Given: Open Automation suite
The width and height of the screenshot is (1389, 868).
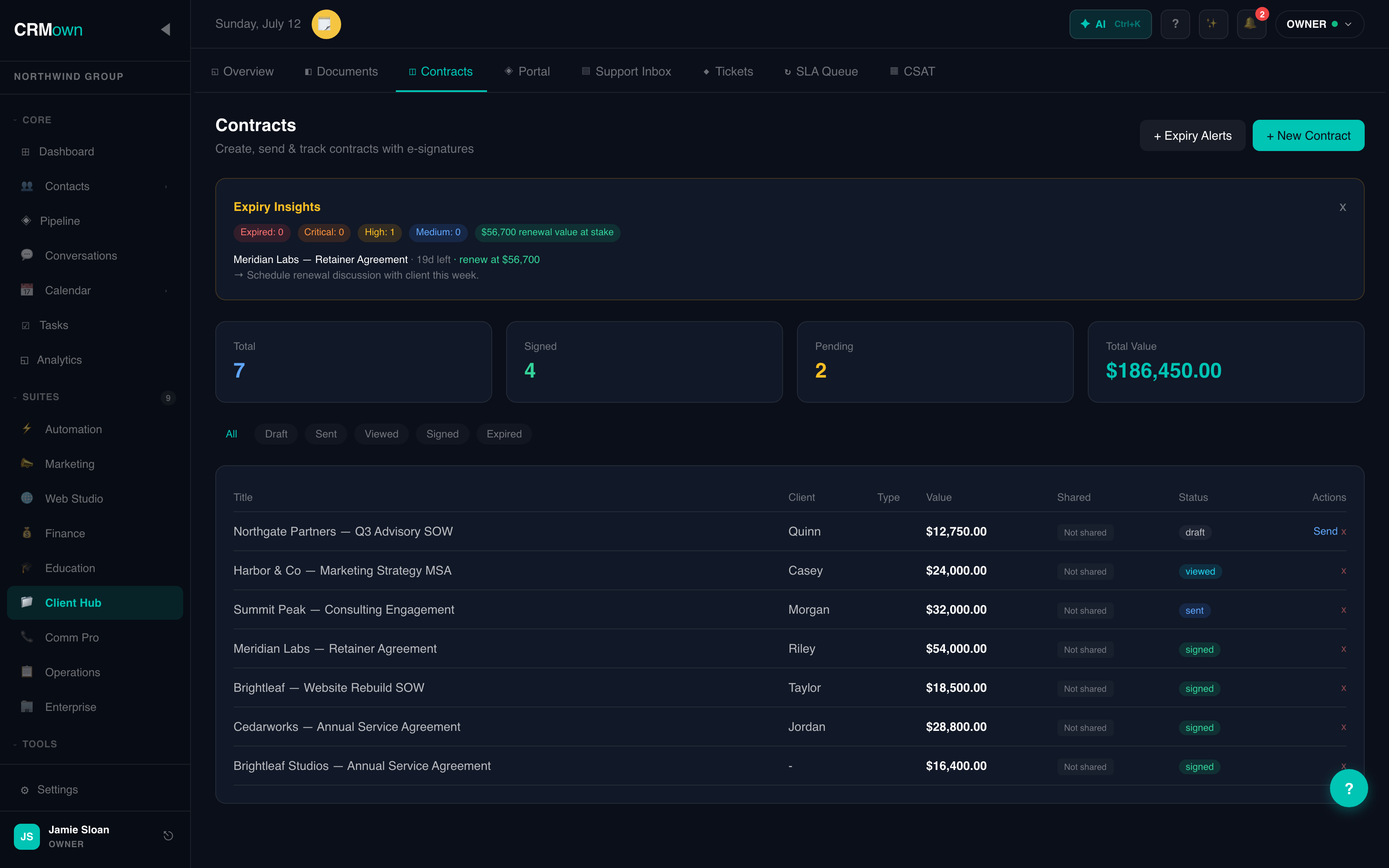Looking at the screenshot, I should (x=95, y=429).
